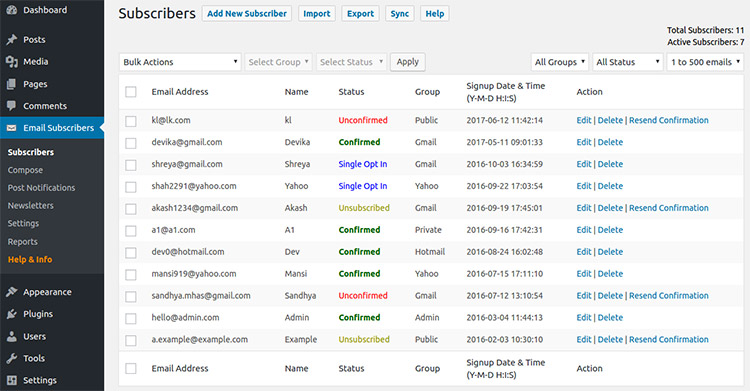Image resolution: width=750 pixels, height=391 pixels.
Task: Click the Email Address column header
Action: [180, 92]
